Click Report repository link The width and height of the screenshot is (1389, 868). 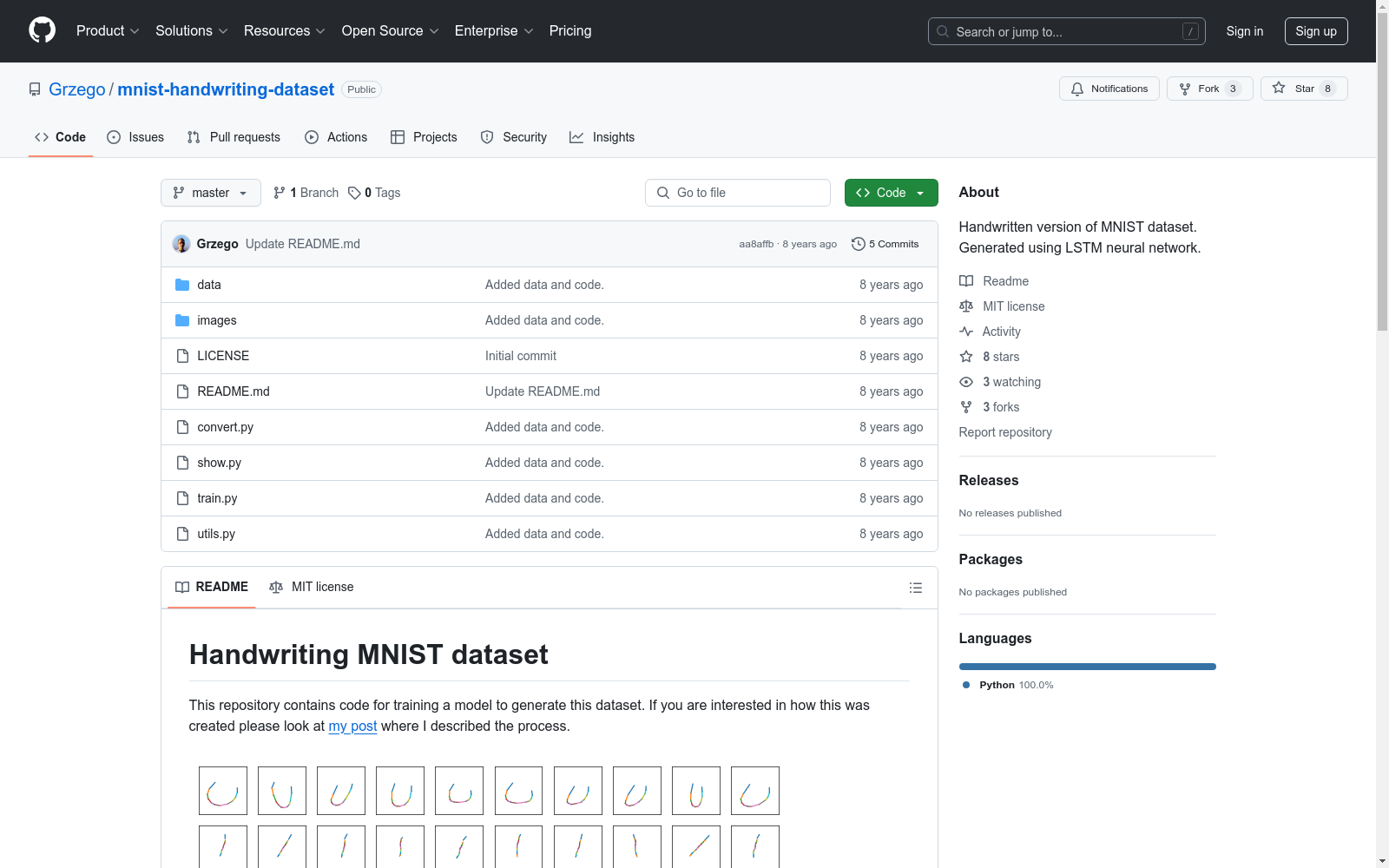click(x=1005, y=432)
